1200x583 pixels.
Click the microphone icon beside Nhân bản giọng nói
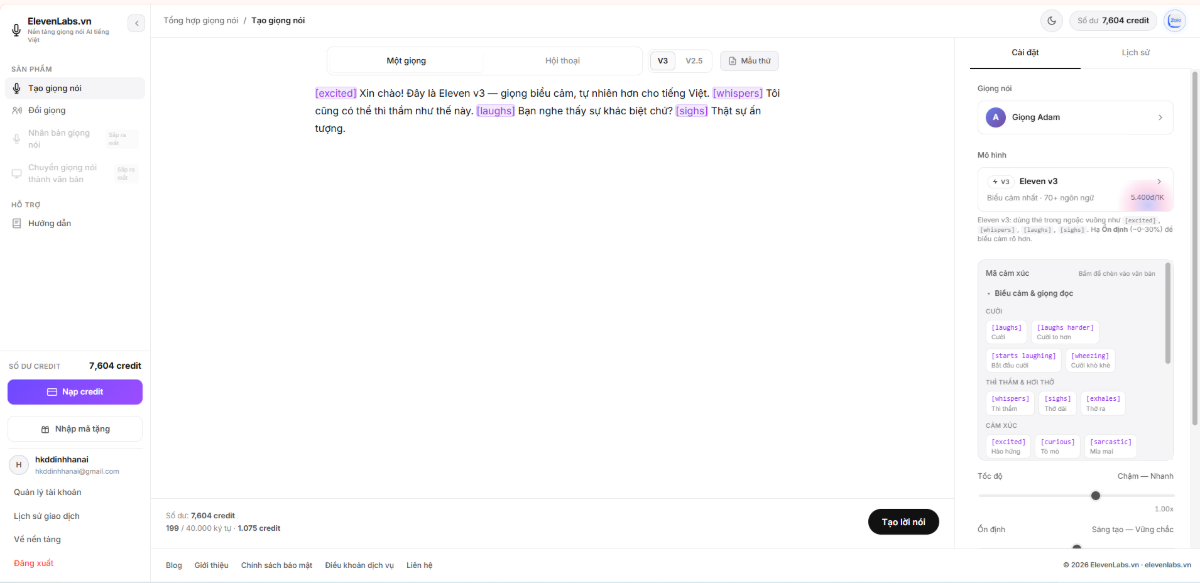coord(17,138)
